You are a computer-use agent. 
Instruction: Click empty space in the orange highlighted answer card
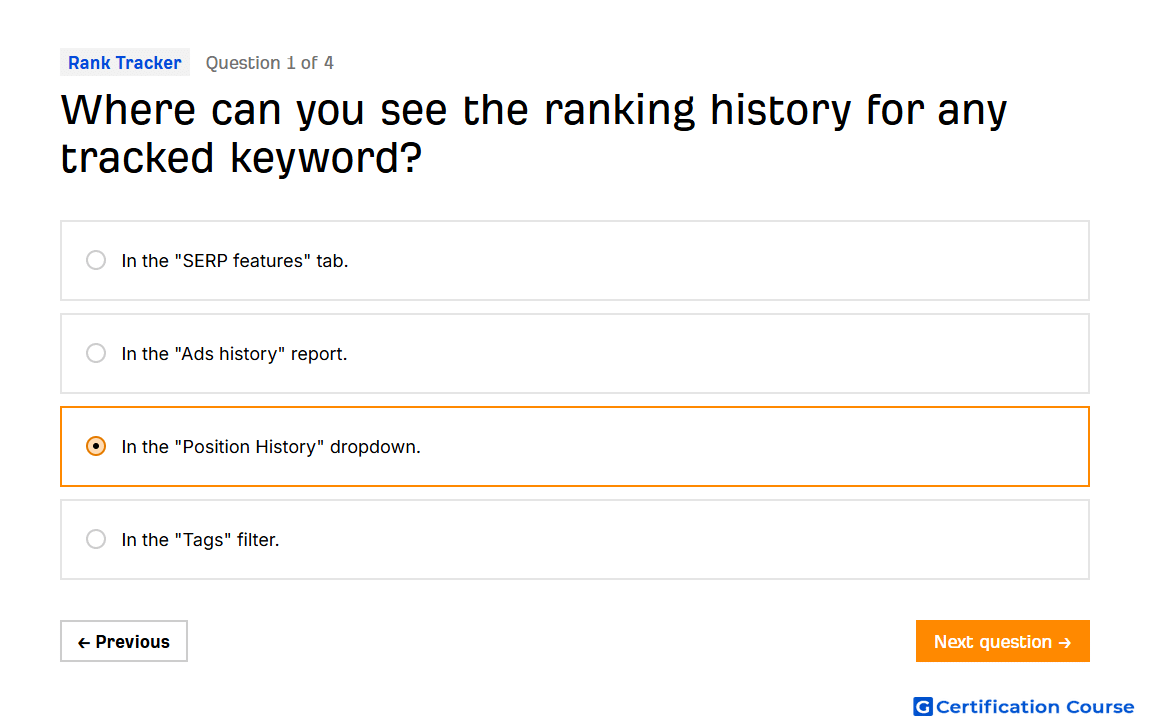coord(755,447)
